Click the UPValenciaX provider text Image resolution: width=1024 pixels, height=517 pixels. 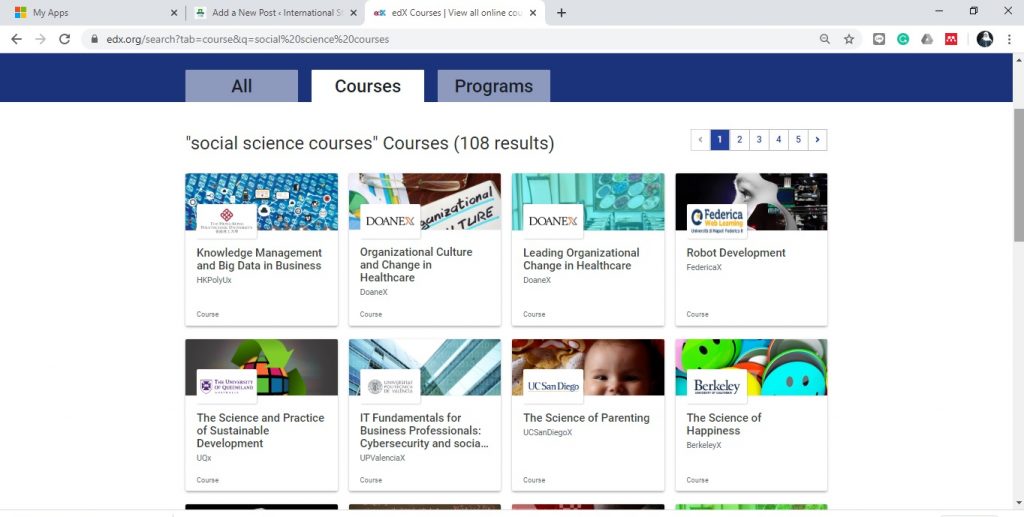point(383,458)
